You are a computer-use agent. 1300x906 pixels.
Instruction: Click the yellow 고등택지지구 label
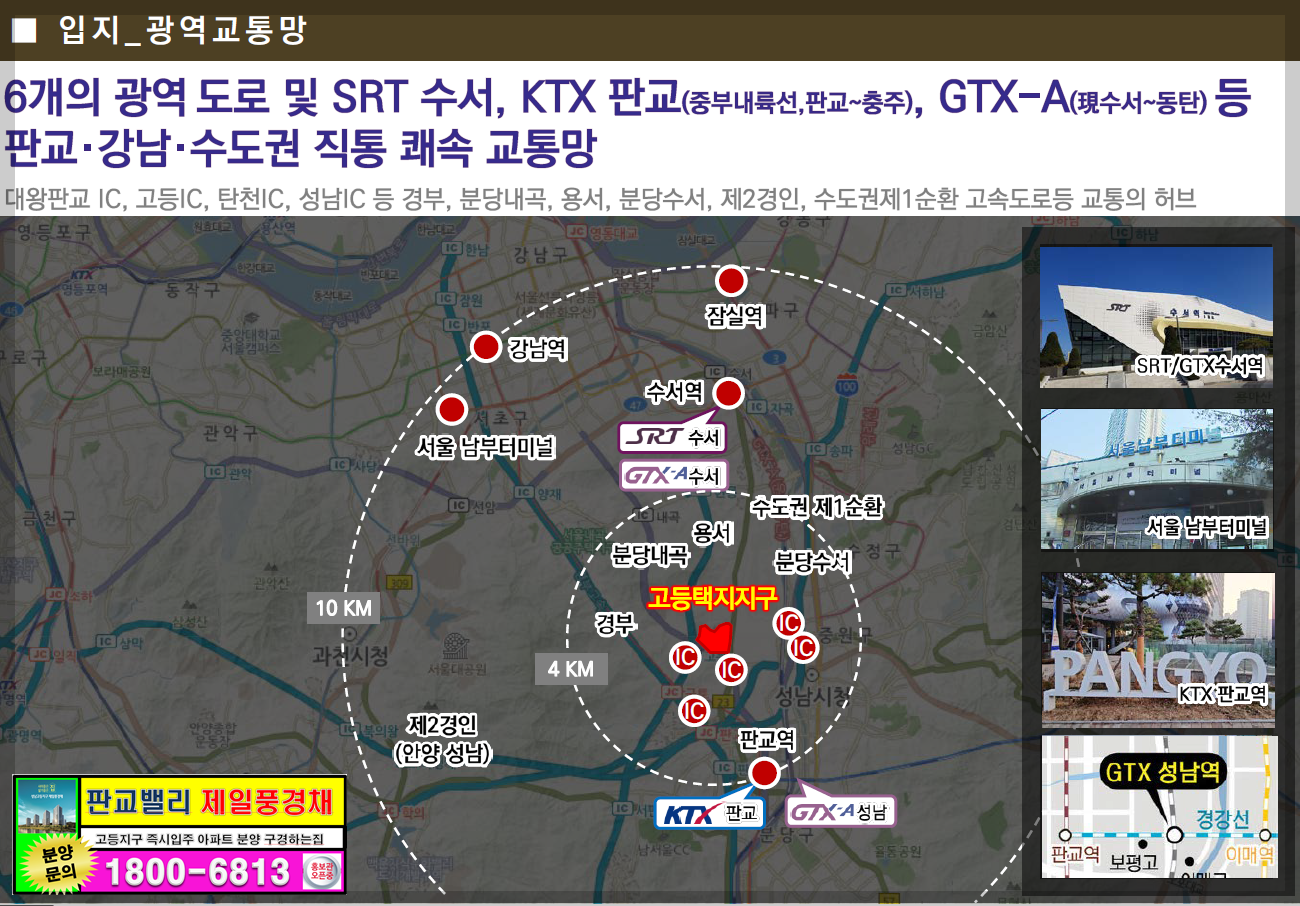713,600
